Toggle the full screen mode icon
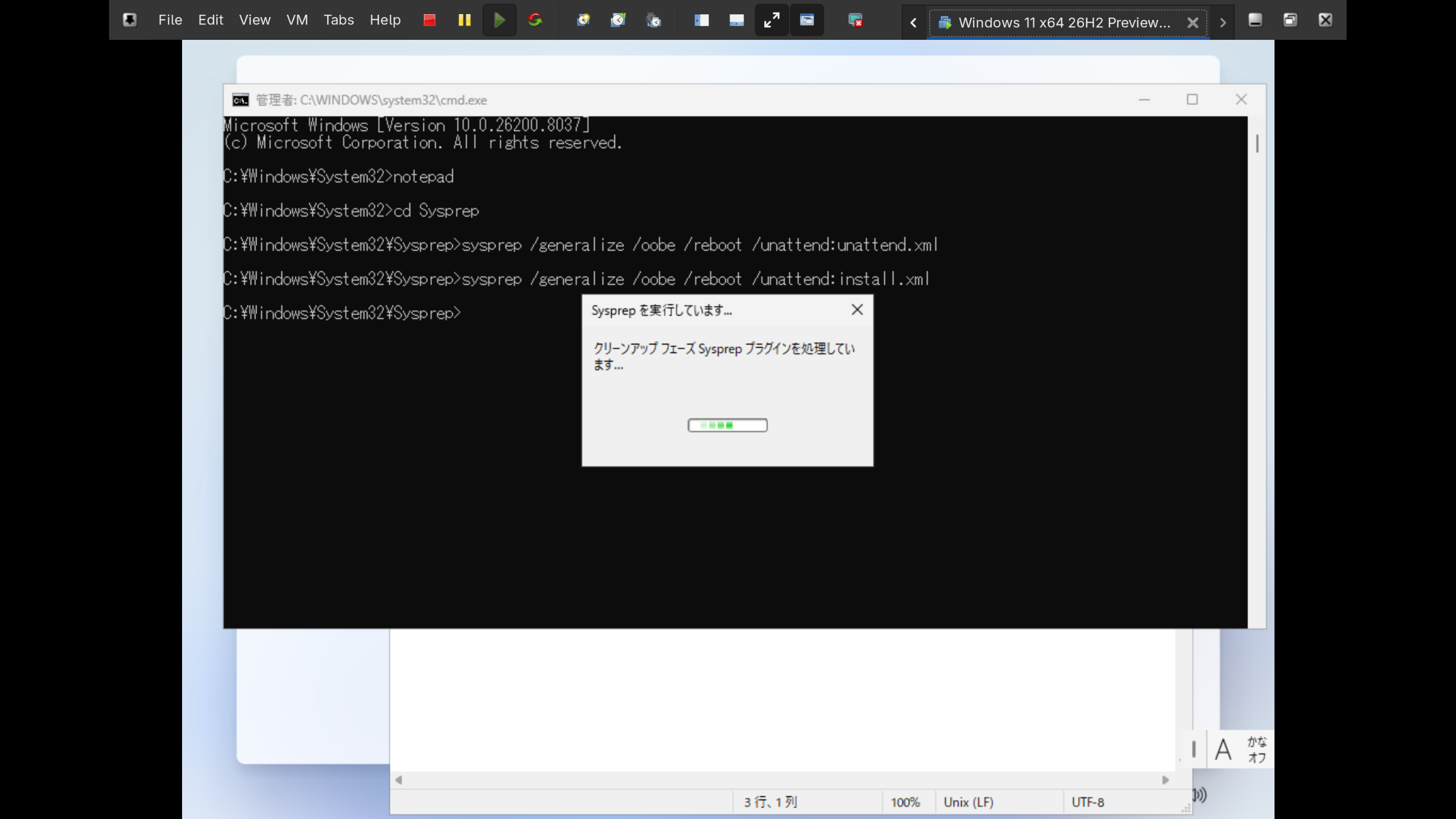 [x=772, y=20]
